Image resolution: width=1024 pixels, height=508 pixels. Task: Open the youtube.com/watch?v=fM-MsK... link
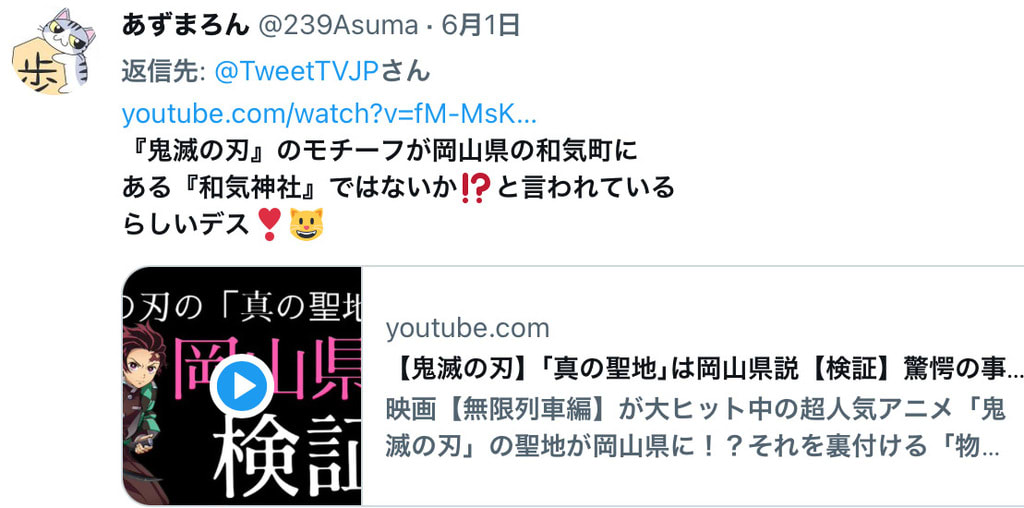[329, 115]
